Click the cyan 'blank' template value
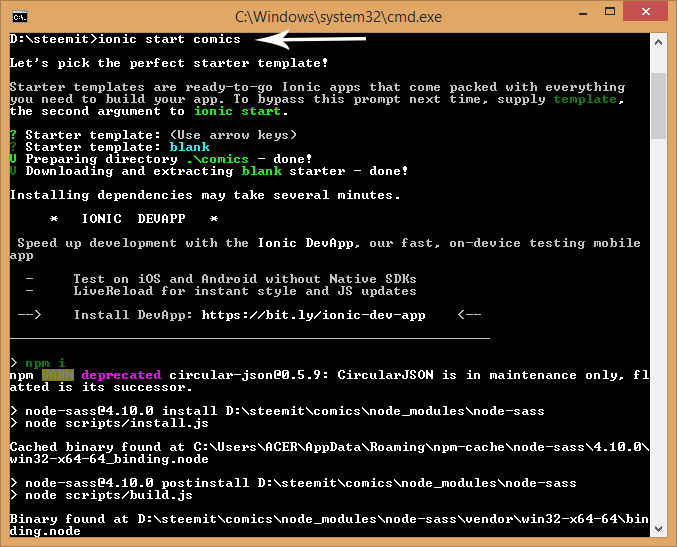Image resolution: width=677 pixels, height=547 pixels. tap(190, 147)
